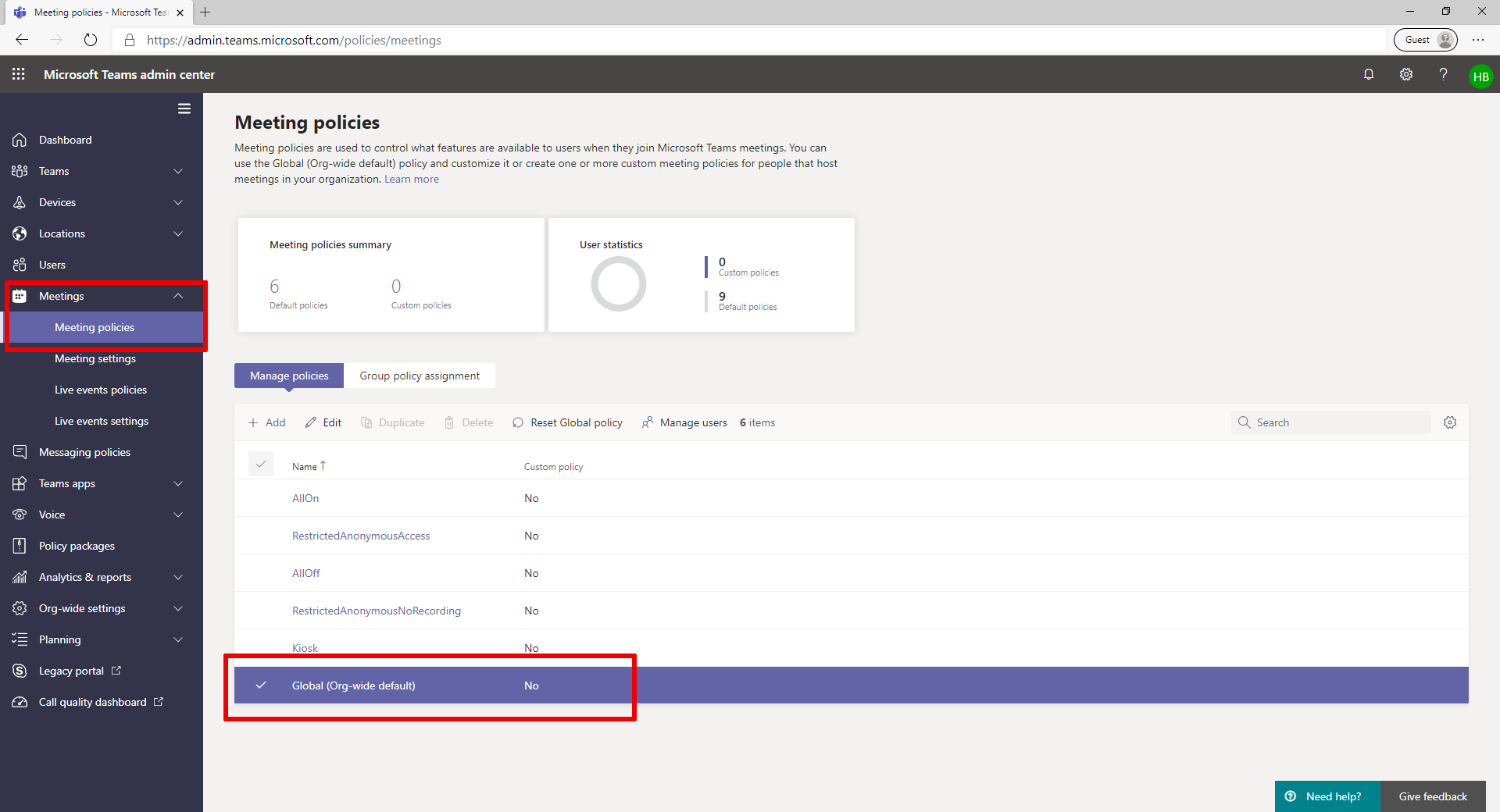Open the browser settings ellipsis menu
This screenshot has height=812, width=1500.
pos(1478,40)
